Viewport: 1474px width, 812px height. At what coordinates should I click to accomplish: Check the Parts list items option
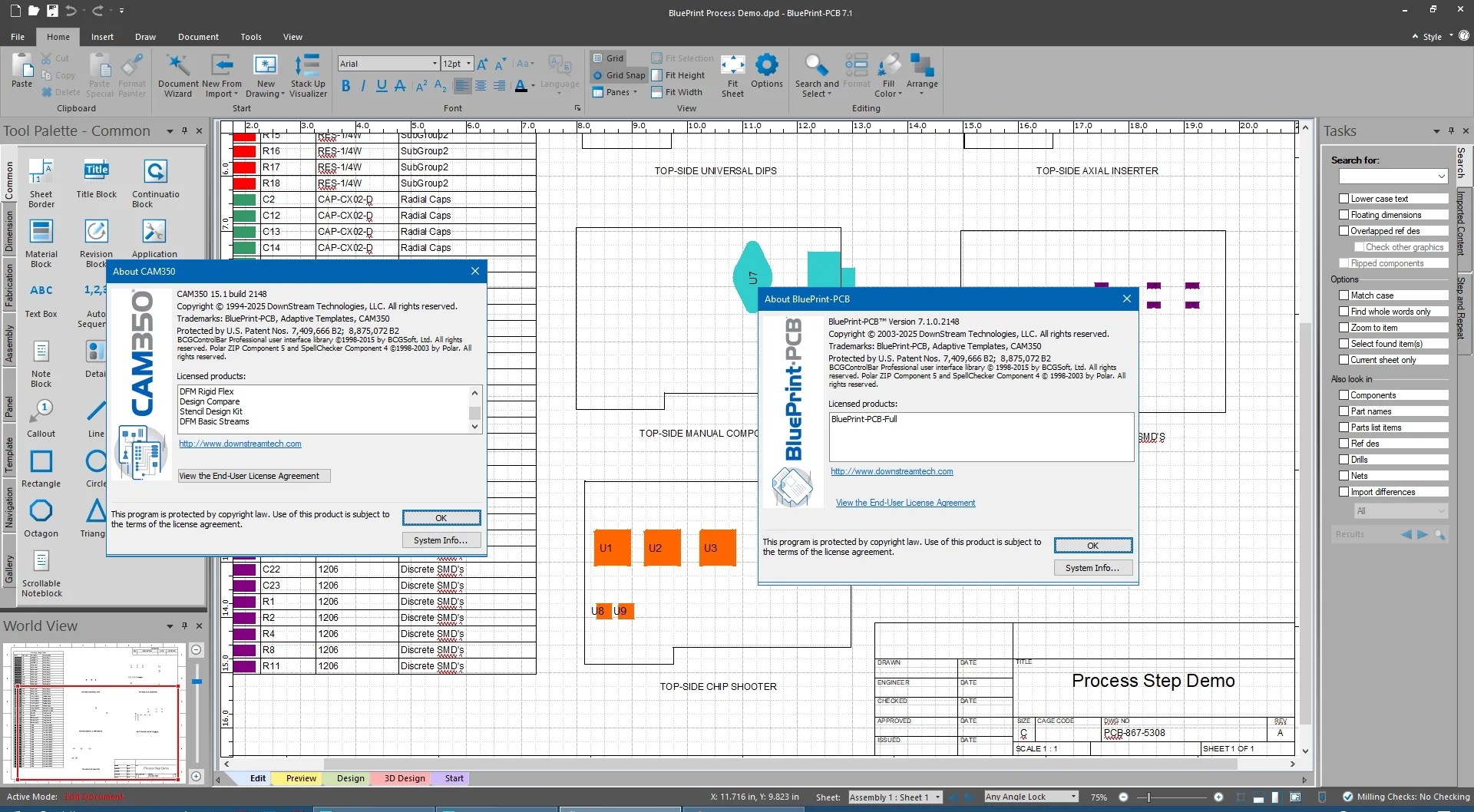pyautogui.click(x=1343, y=427)
